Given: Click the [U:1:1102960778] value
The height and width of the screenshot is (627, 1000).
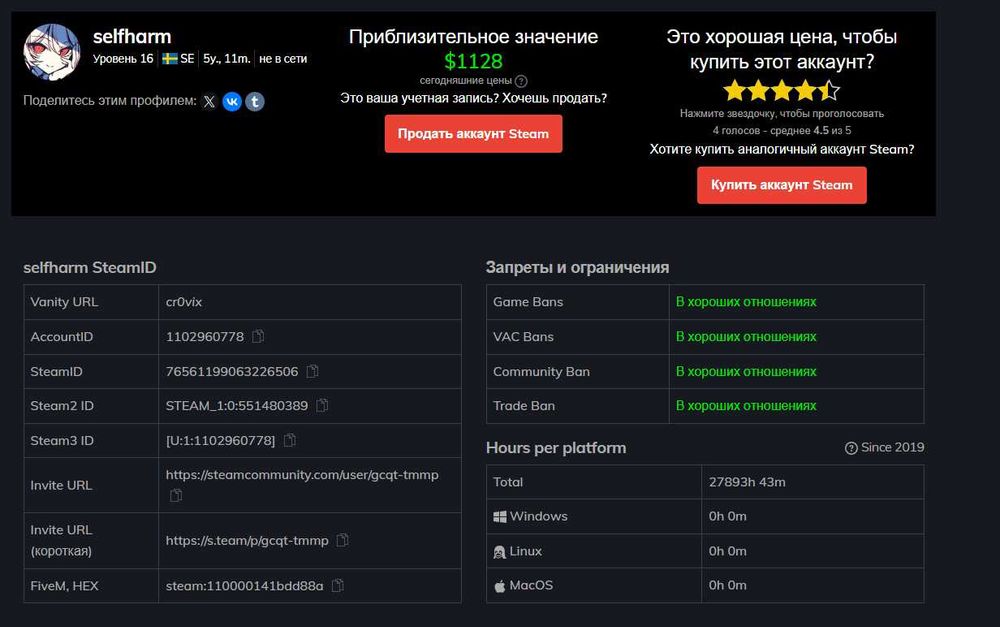Looking at the screenshot, I should pos(221,440).
